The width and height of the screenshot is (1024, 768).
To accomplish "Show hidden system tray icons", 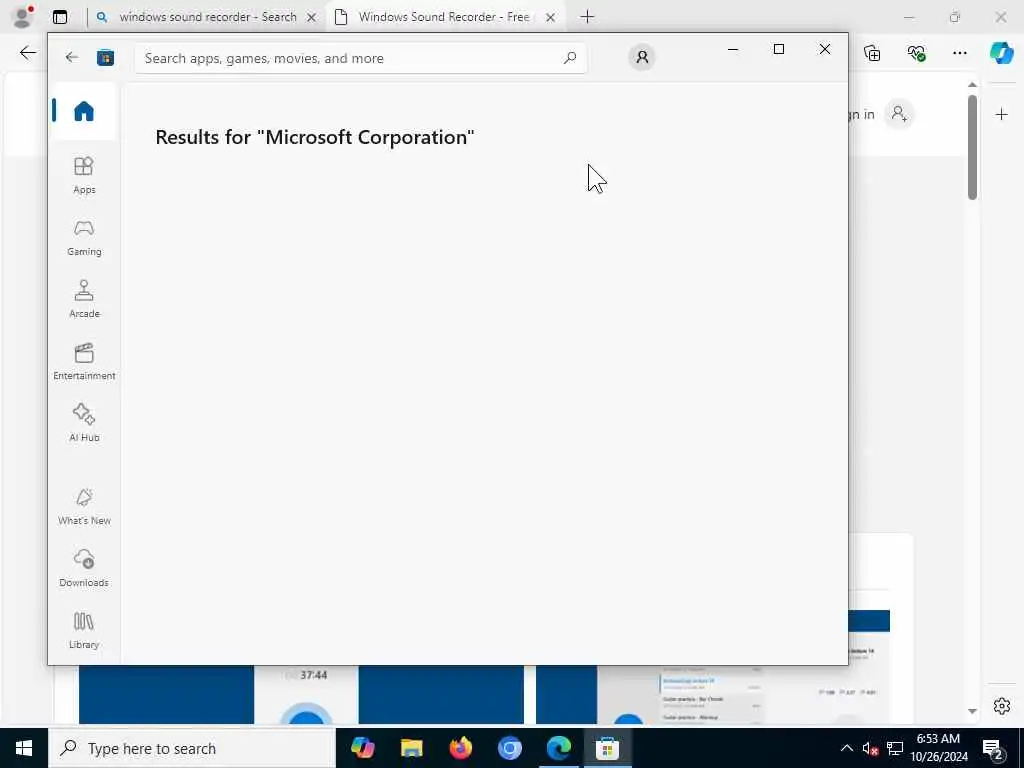I will coord(846,748).
